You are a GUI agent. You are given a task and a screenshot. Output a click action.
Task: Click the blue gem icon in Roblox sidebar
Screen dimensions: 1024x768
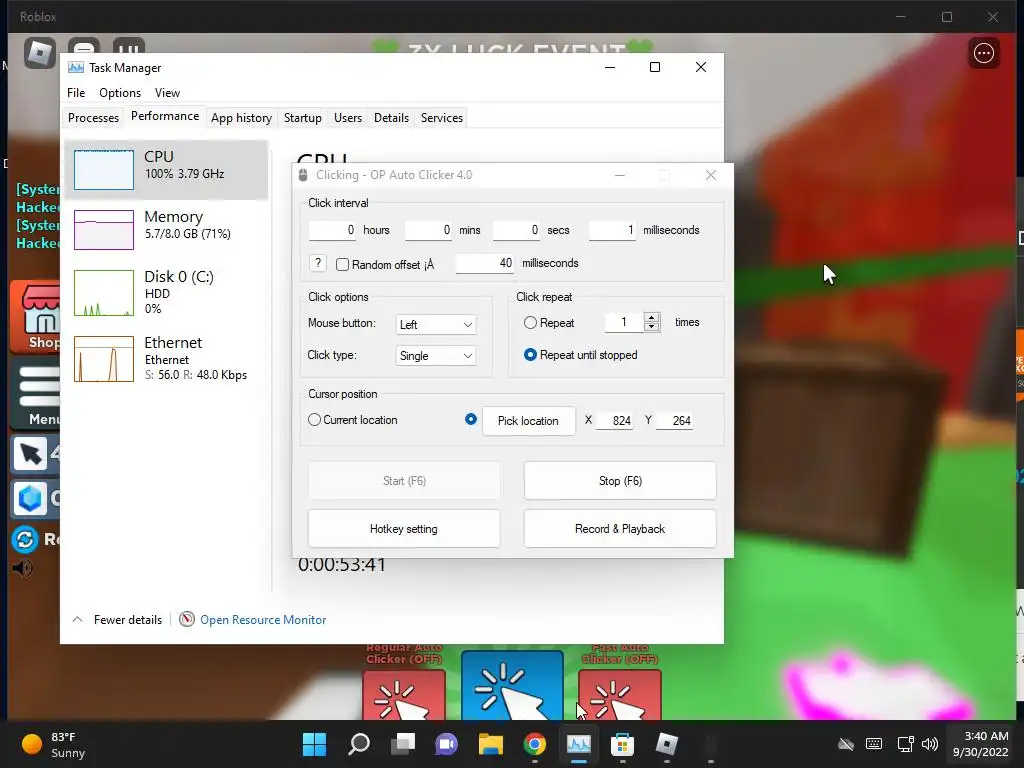[30, 498]
